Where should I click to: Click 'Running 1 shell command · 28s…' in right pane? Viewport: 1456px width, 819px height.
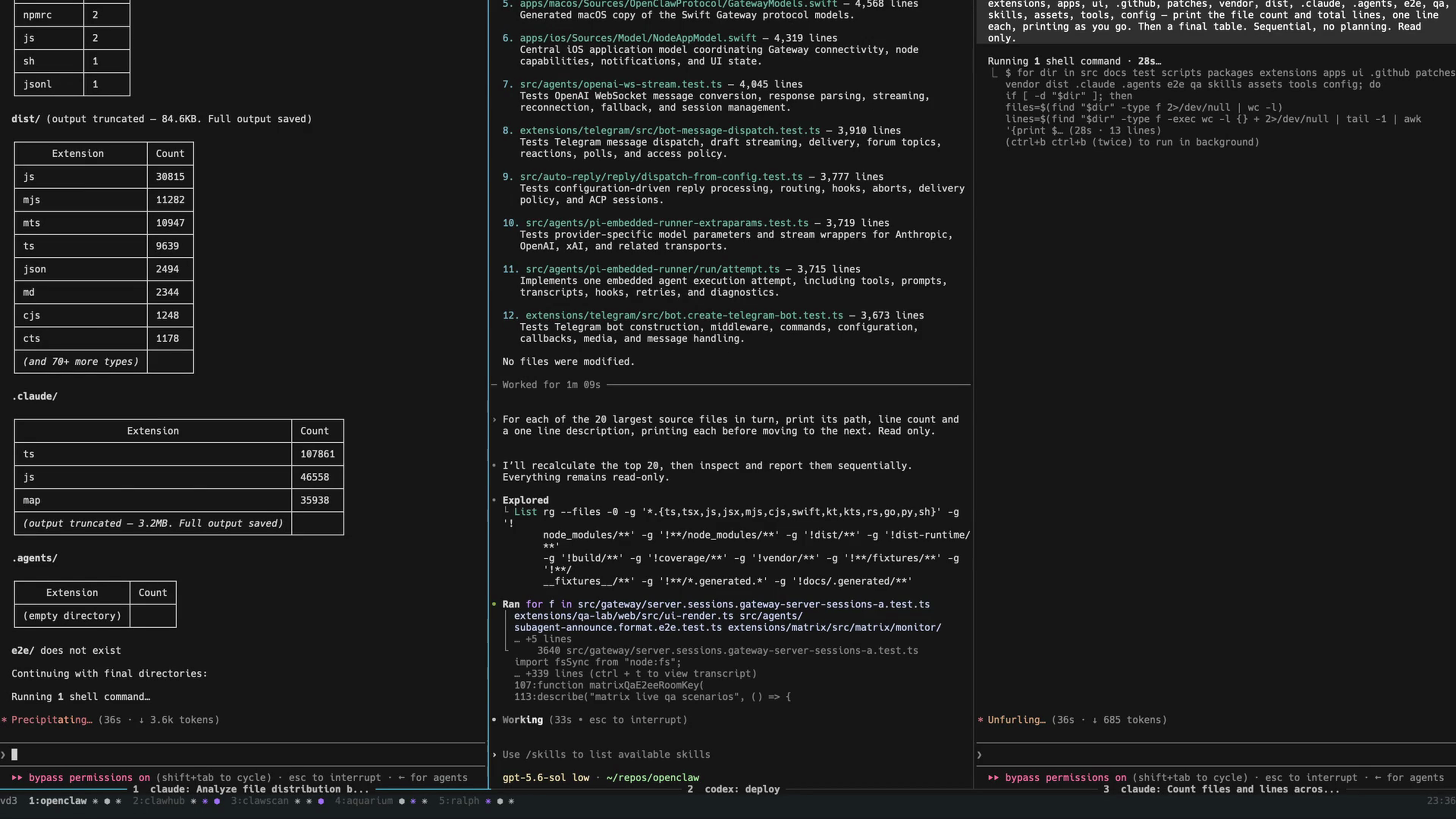tap(1075, 61)
